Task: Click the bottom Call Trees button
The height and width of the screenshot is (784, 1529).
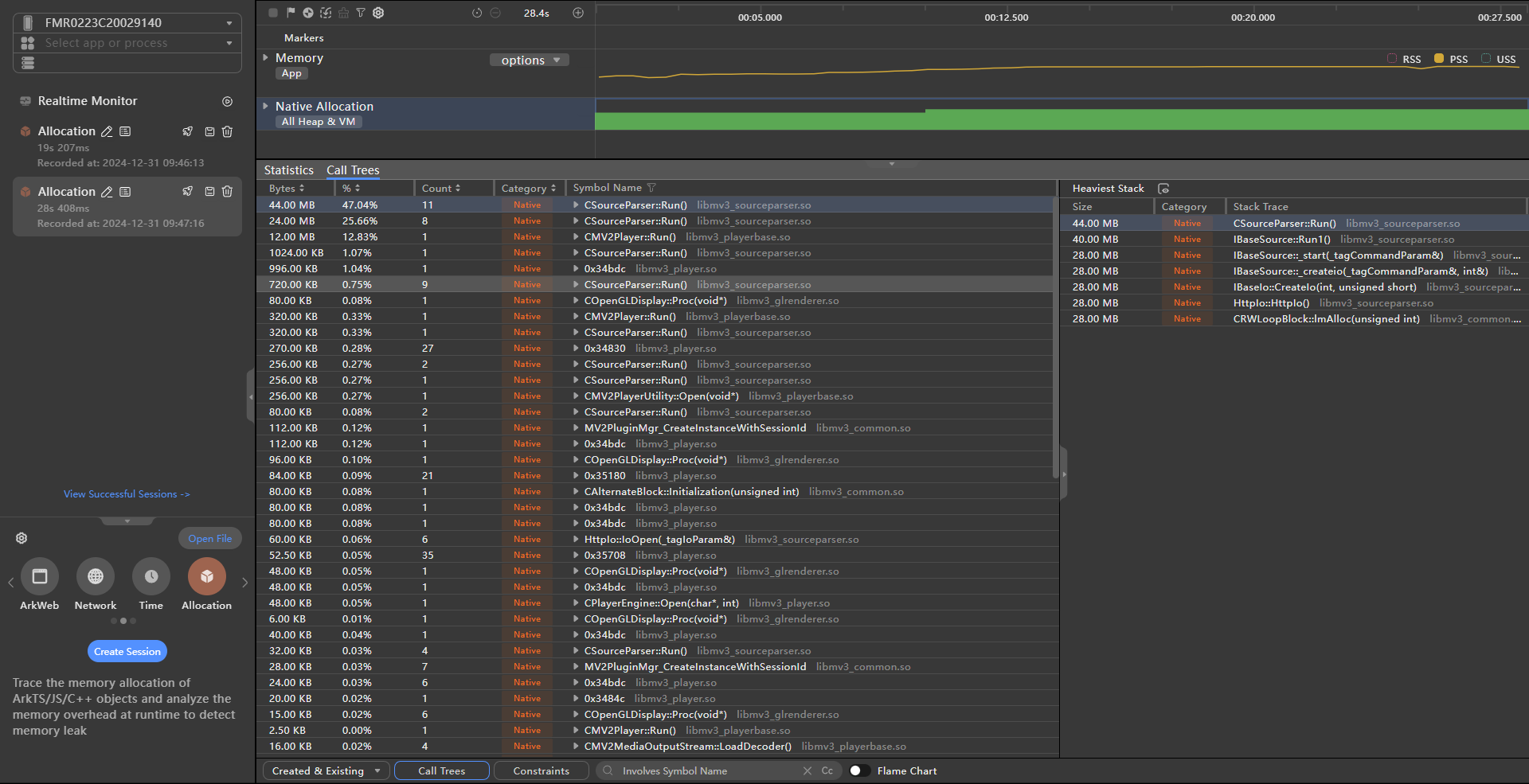Action: pos(442,770)
